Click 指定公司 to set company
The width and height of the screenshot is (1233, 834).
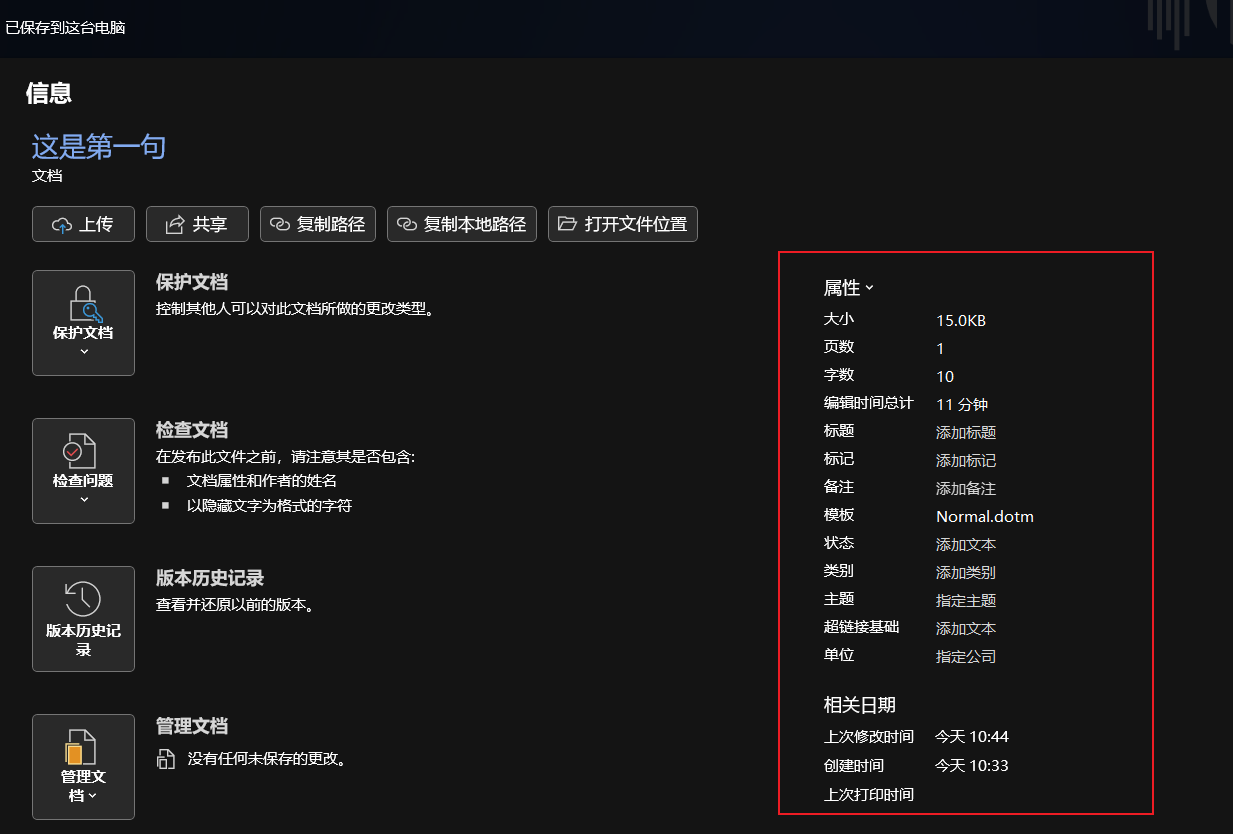click(965, 657)
